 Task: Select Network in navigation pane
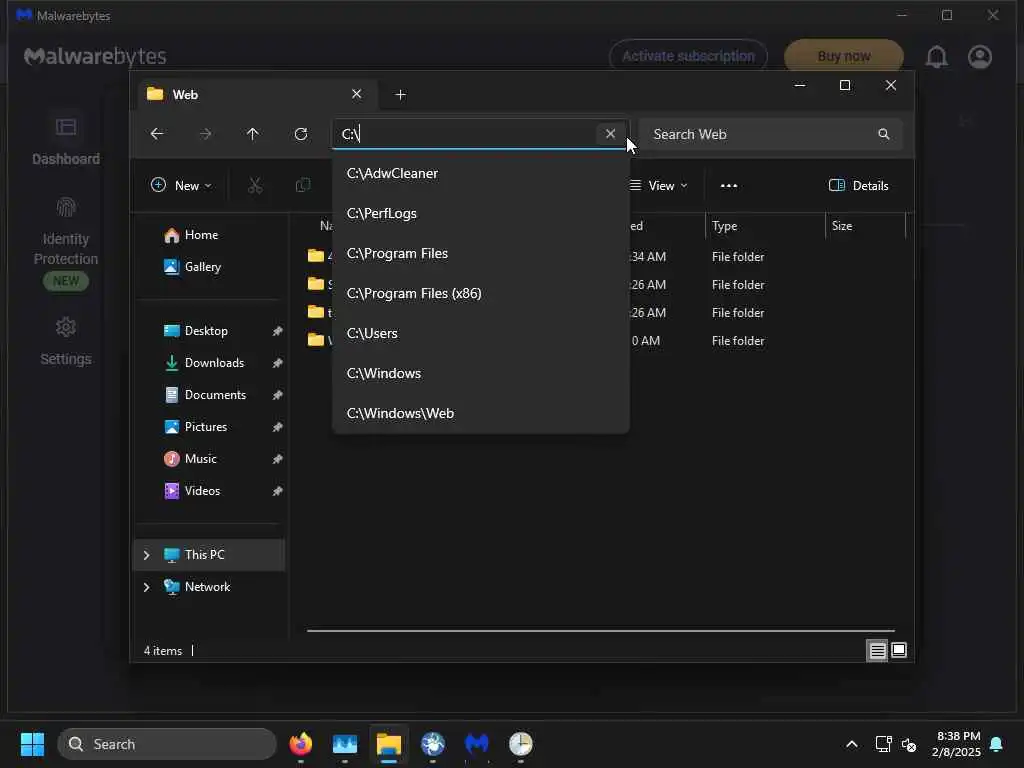tap(207, 586)
